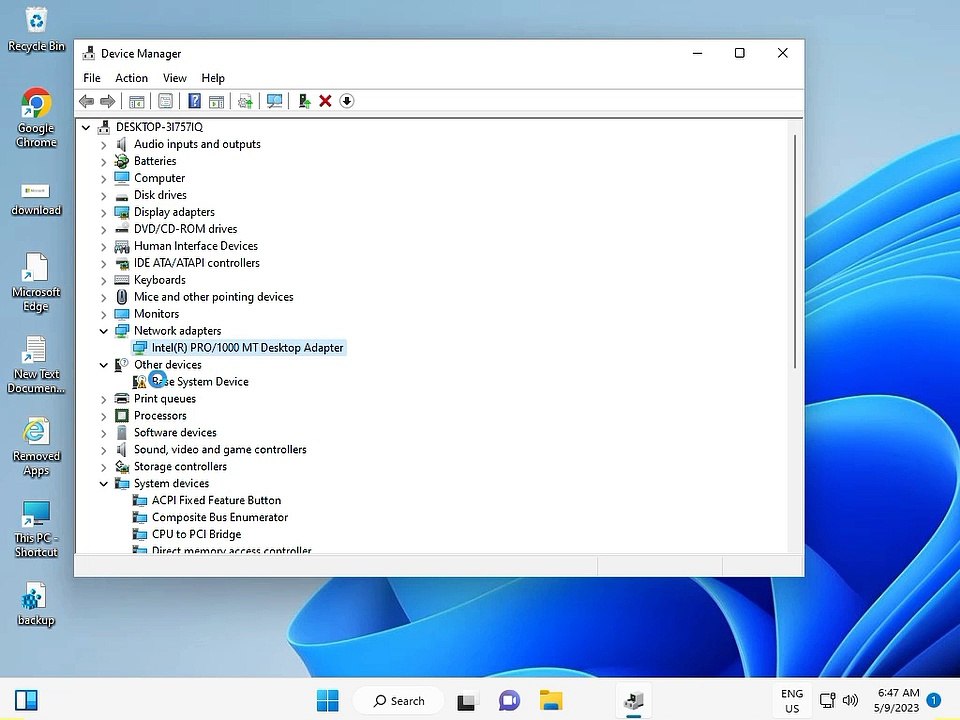Viewport: 960px width, 720px height.
Task: Select the Software devices category
Action: [175, 432]
